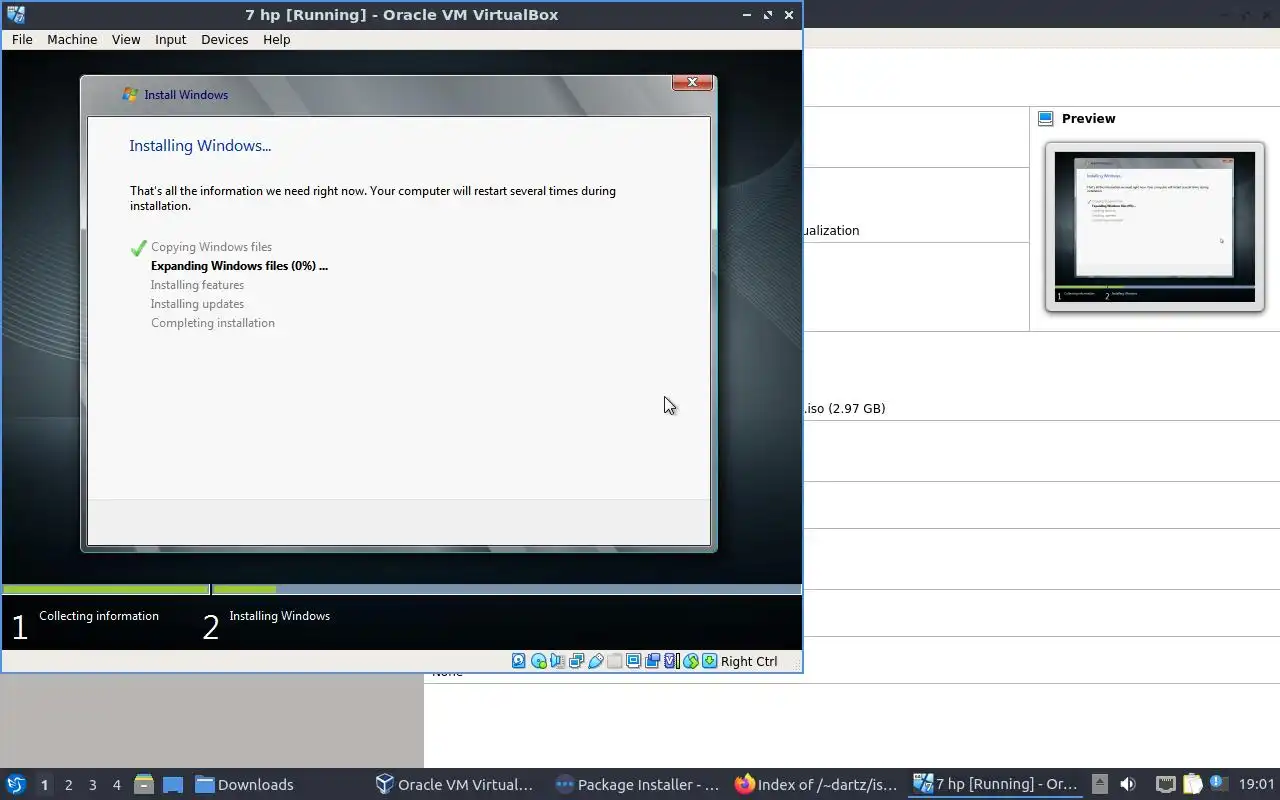1280x800 pixels.
Task: Click the CPU virtualization status icon
Action: tap(671, 661)
